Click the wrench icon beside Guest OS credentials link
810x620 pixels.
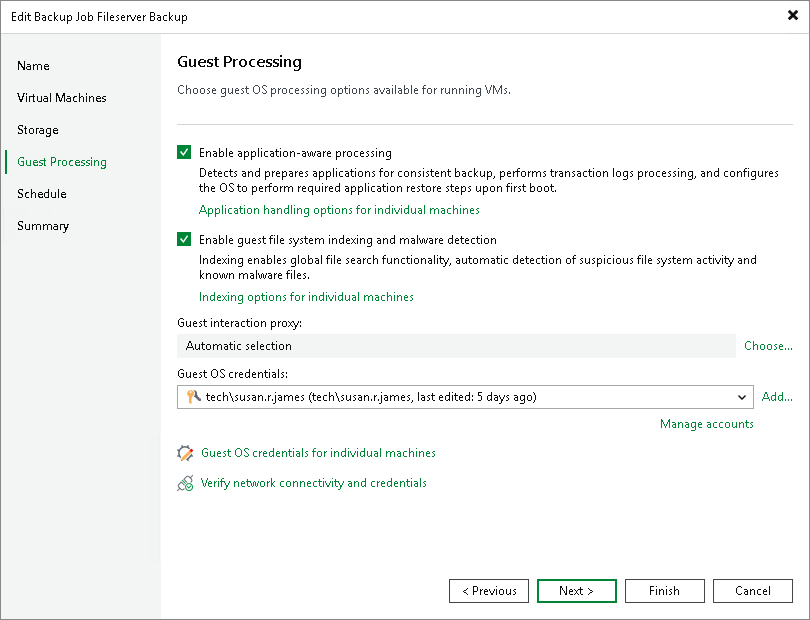tap(185, 453)
